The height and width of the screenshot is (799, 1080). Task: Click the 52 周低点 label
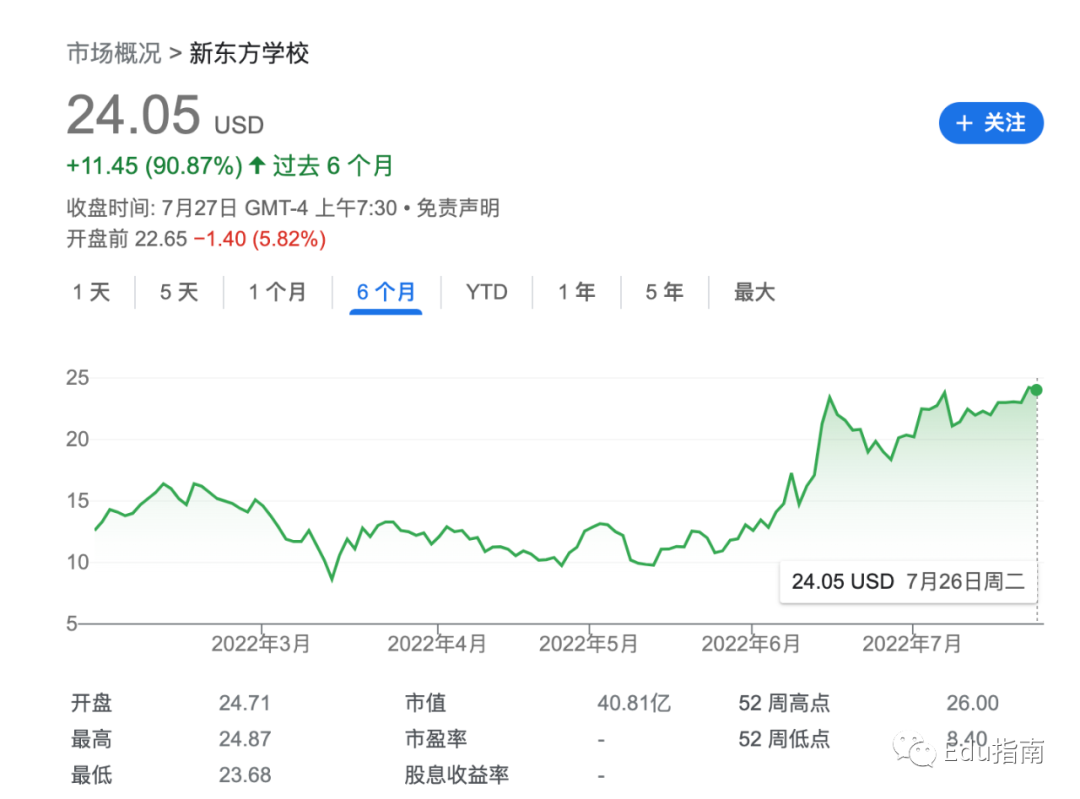(x=784, y=739)
